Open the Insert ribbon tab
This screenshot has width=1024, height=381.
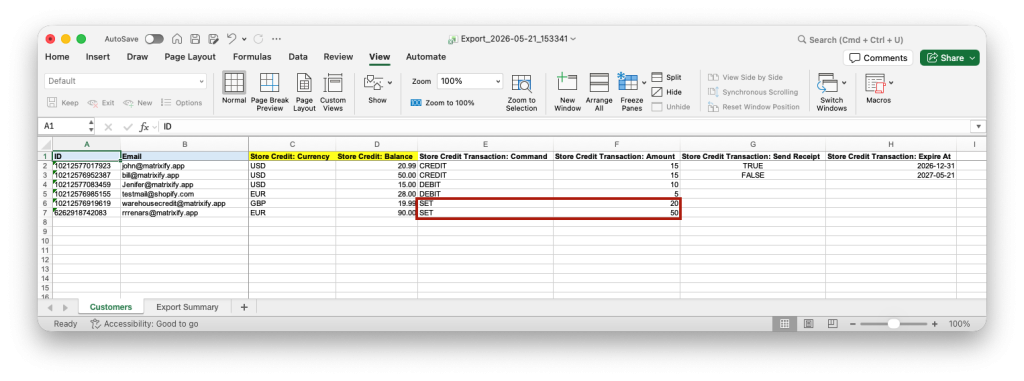98,57
